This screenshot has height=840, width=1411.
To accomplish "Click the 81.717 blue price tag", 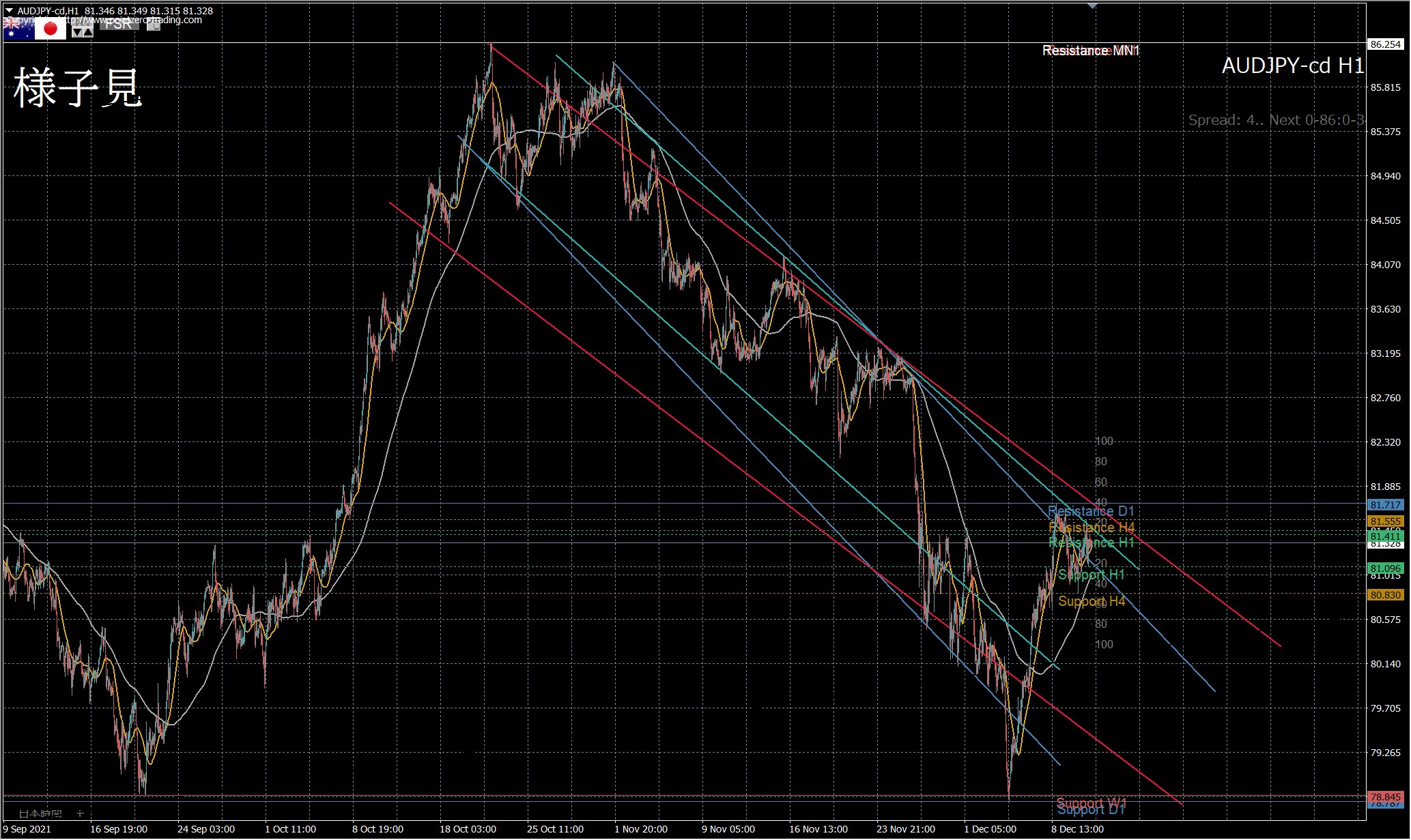I will click(x=1385, y=505).
